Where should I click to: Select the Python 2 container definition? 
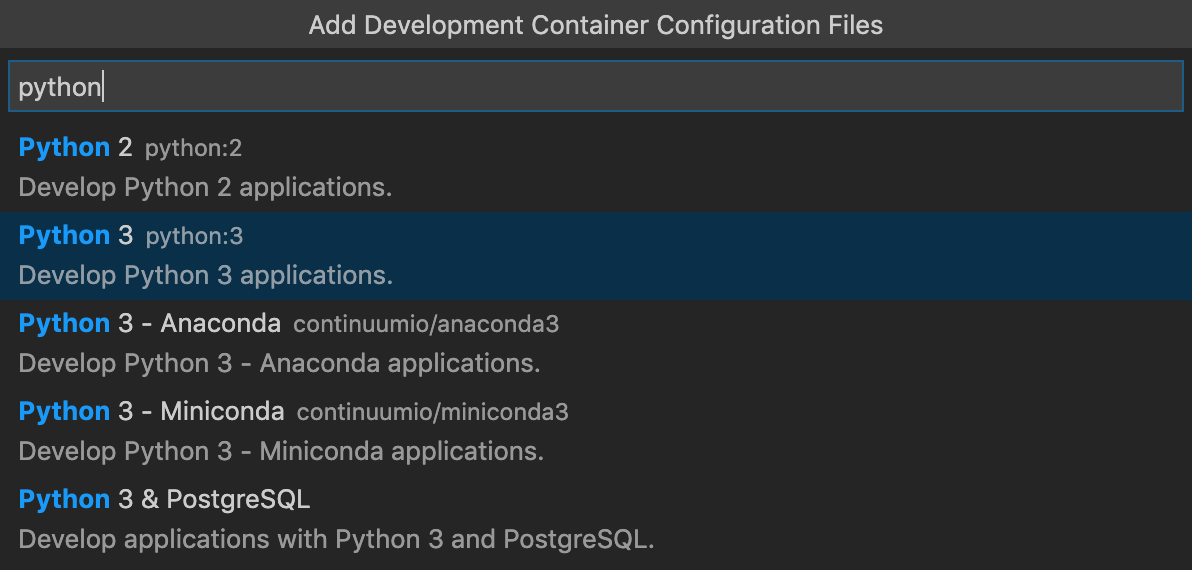596,168
